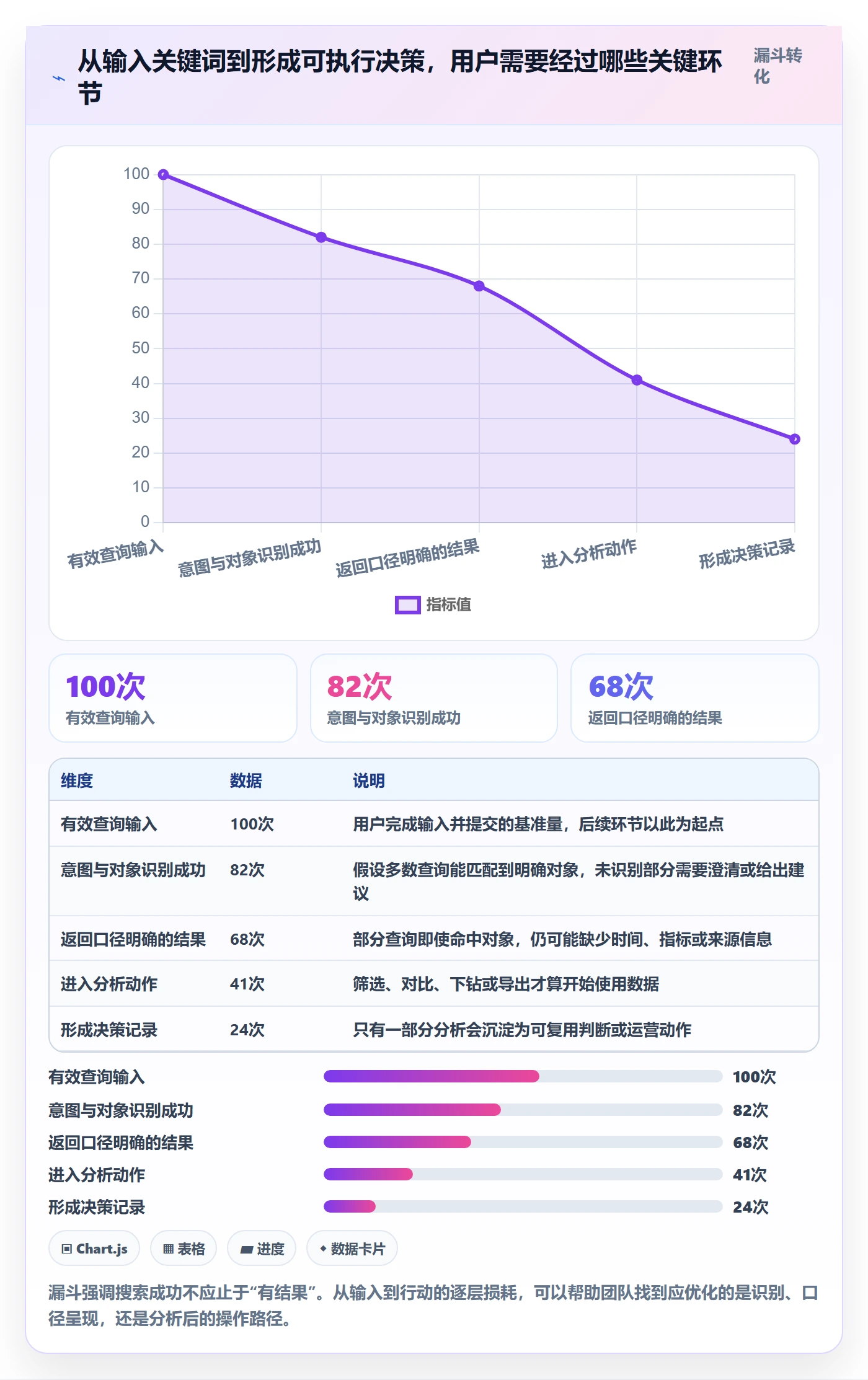868x1380 pixels.
Task: Click the 维度 column header
Action: pyautogui.click(x=77, y=781)
